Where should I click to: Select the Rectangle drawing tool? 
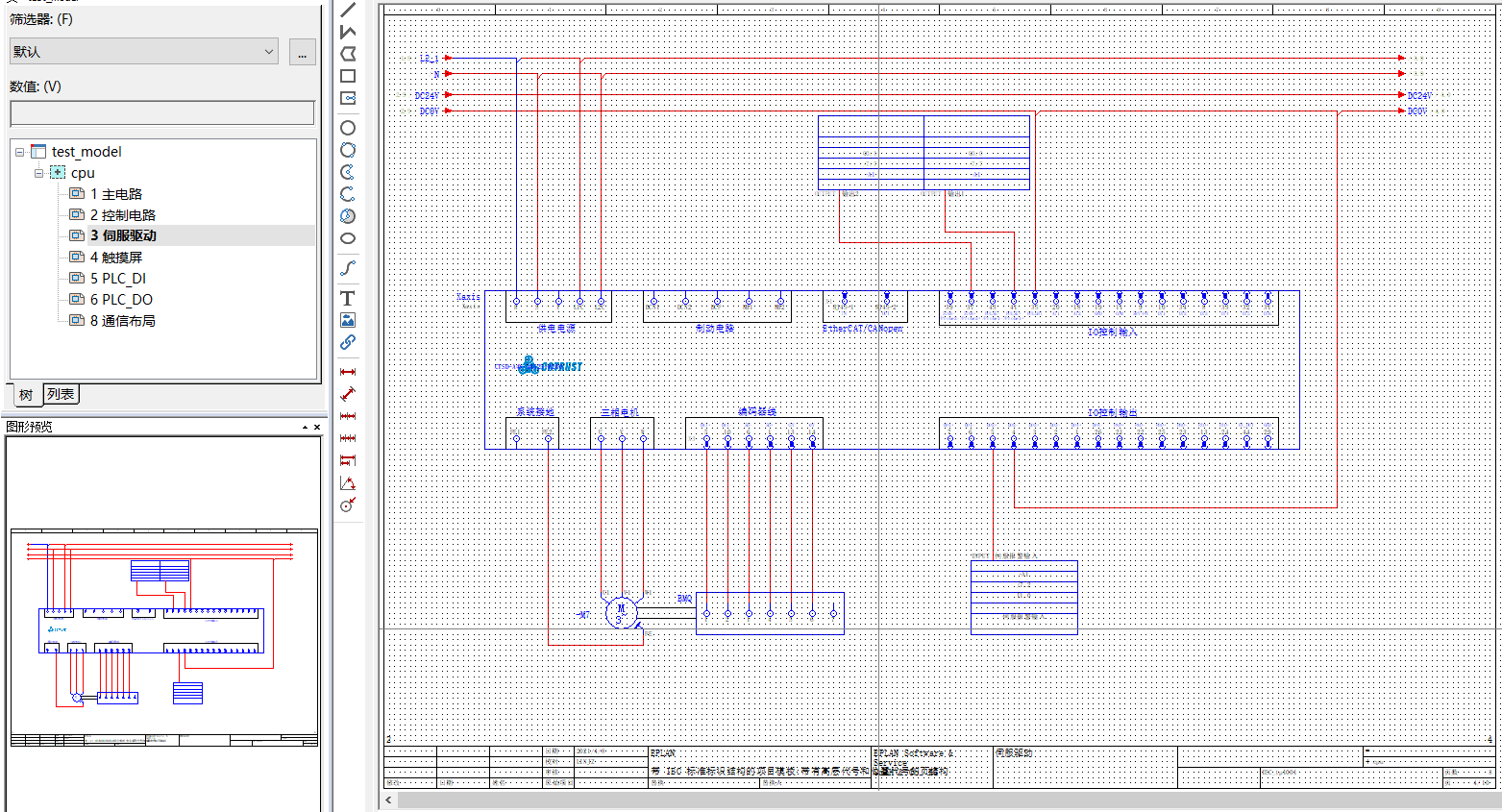coord(348,76)
